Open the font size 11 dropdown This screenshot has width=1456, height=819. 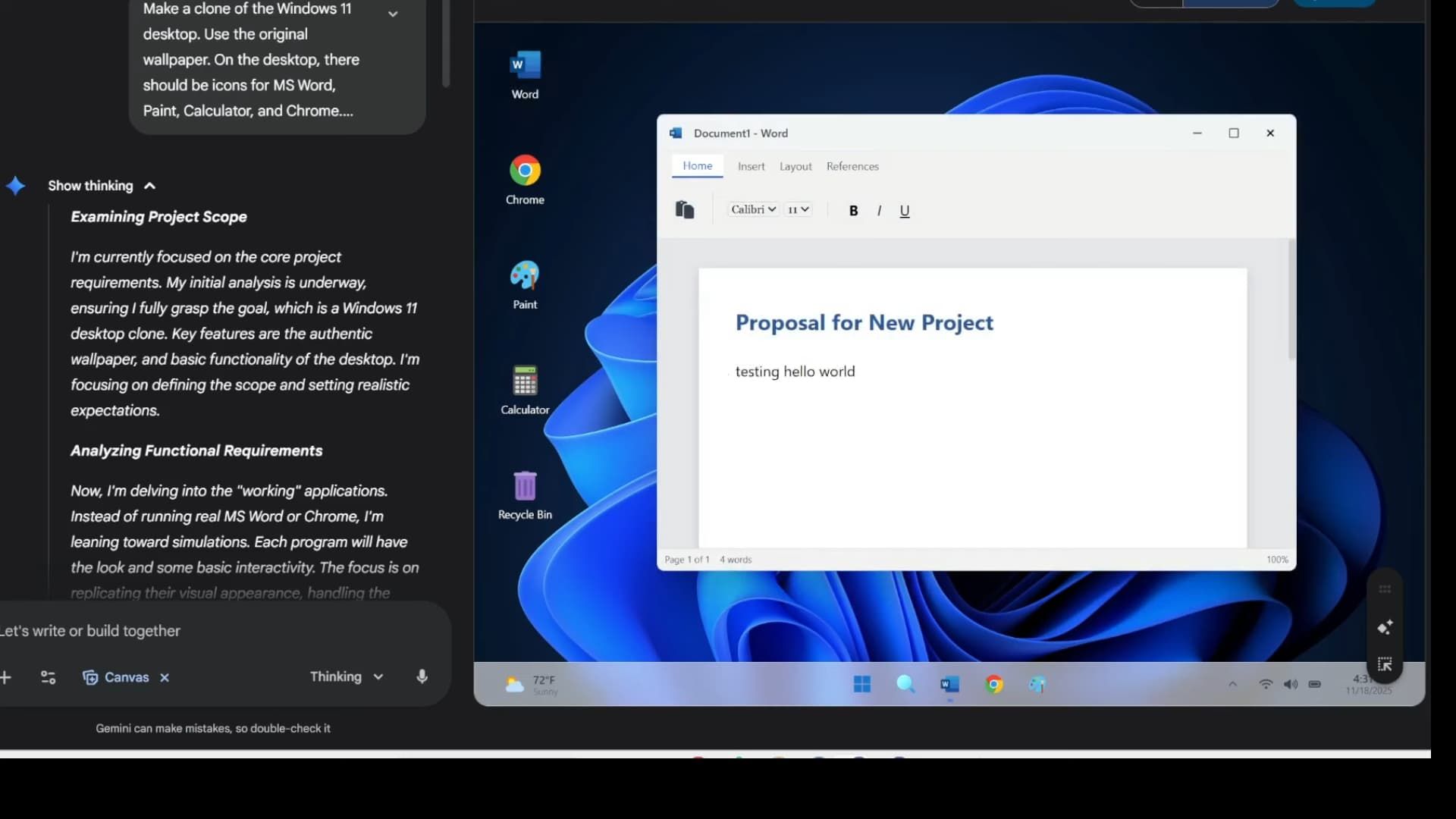coord(798,209)
